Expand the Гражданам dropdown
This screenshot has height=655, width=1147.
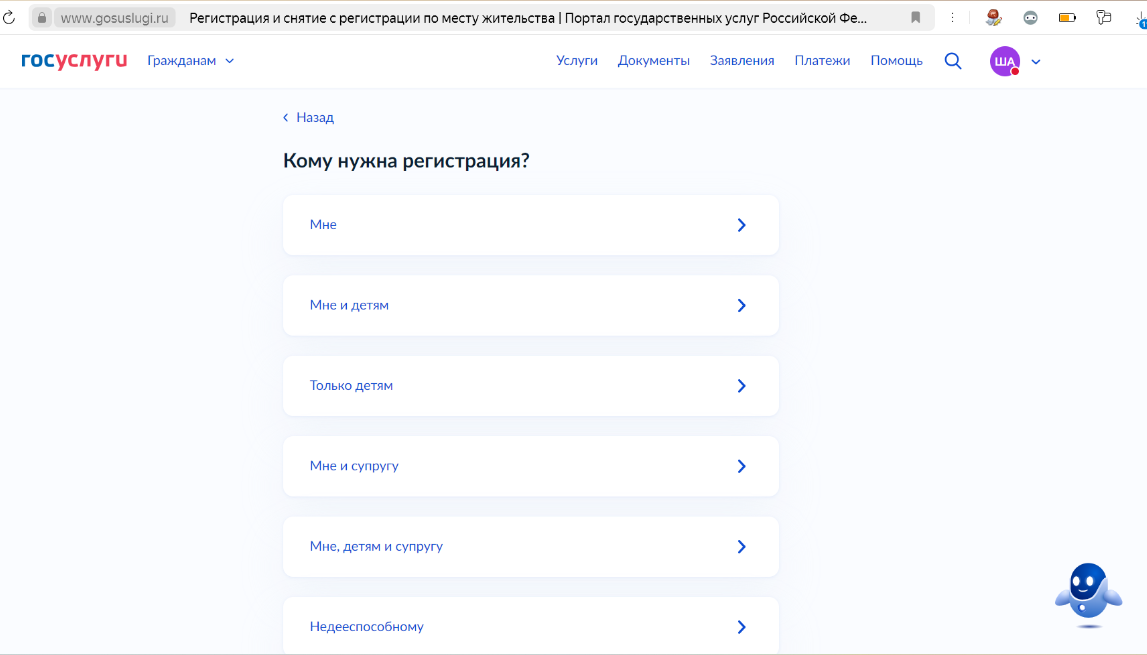tap(190, 61)
